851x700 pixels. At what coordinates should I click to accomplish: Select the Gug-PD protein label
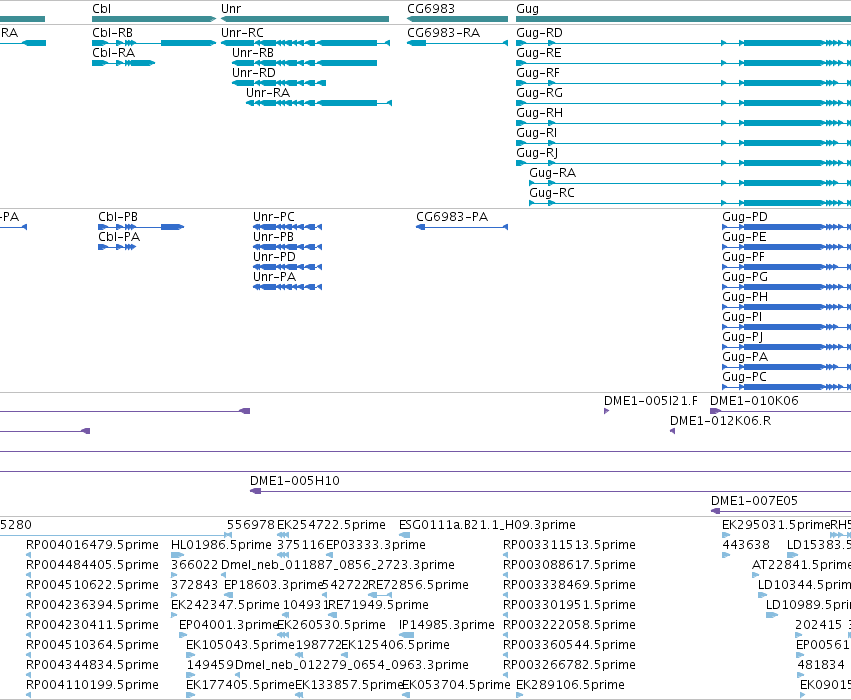pyautogui.click(x=745, y=217)
